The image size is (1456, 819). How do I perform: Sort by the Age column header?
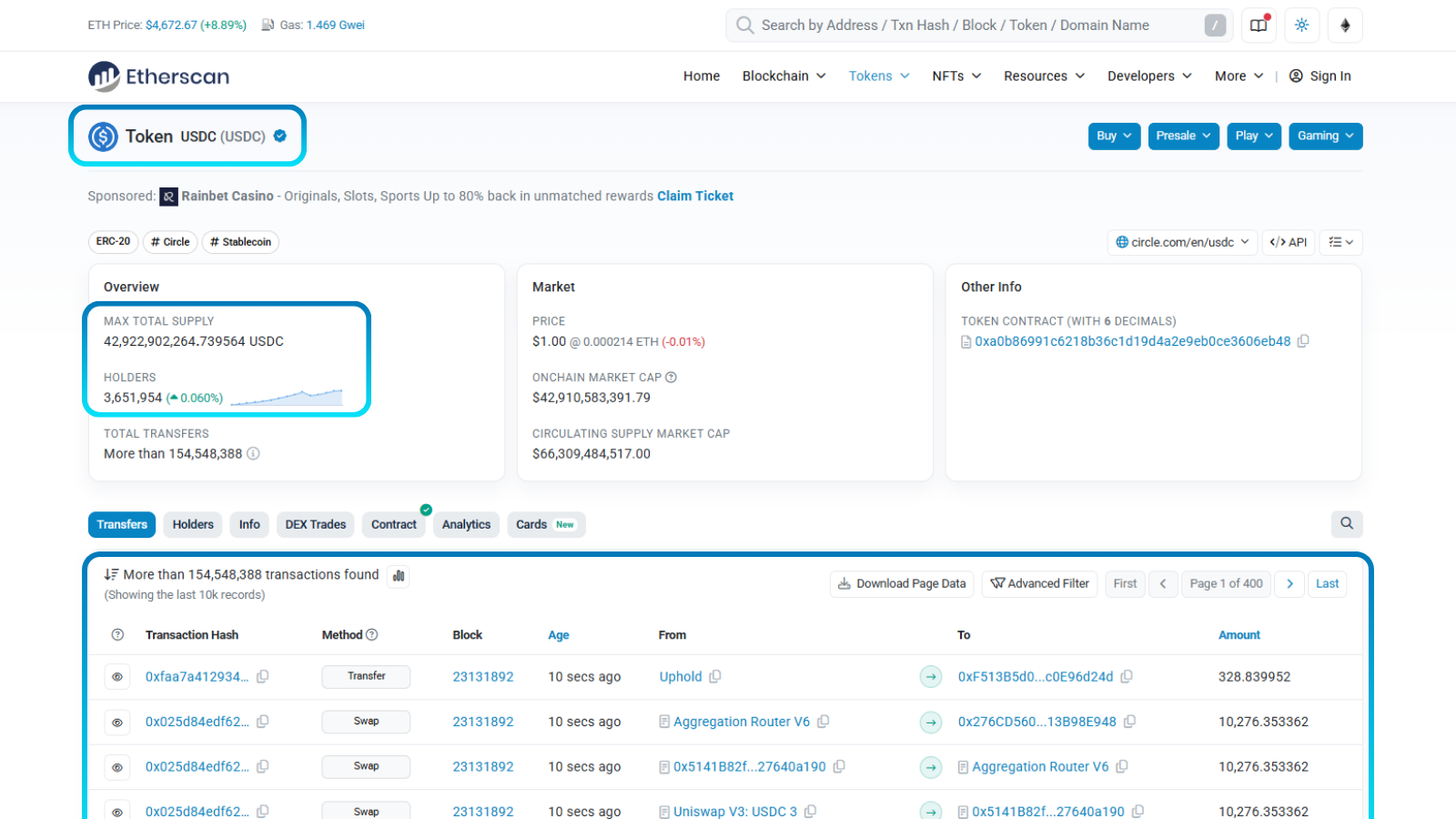(559, 635)
